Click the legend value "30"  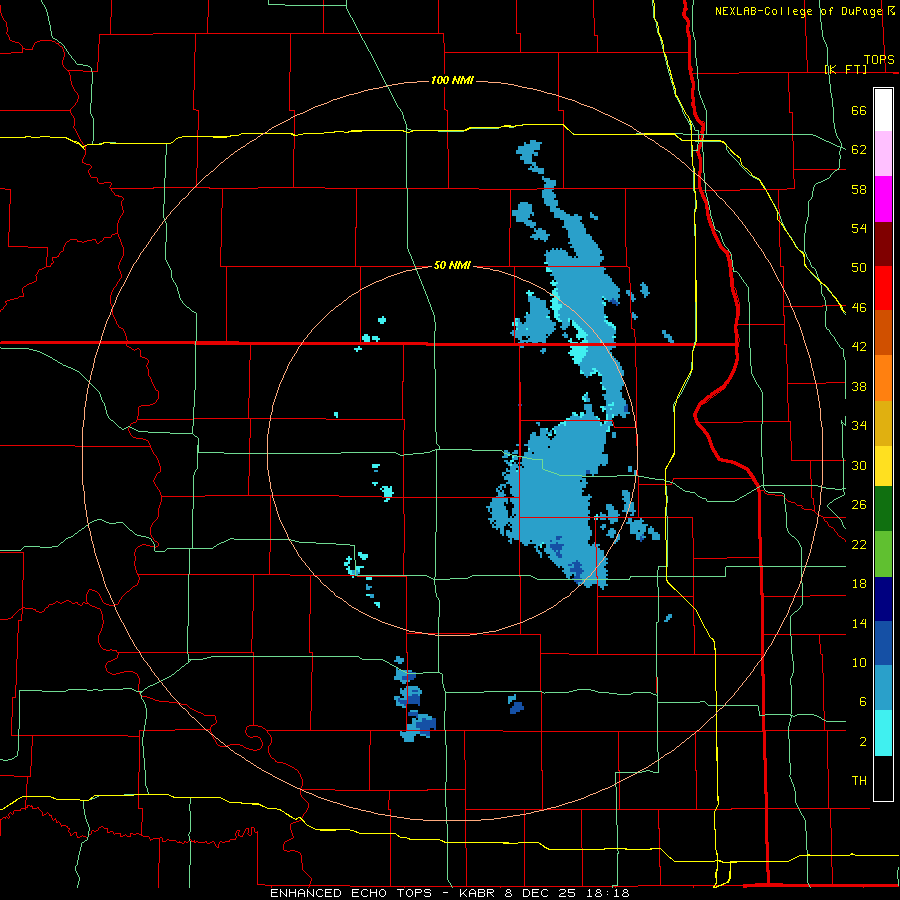click(x=859, y=465)
